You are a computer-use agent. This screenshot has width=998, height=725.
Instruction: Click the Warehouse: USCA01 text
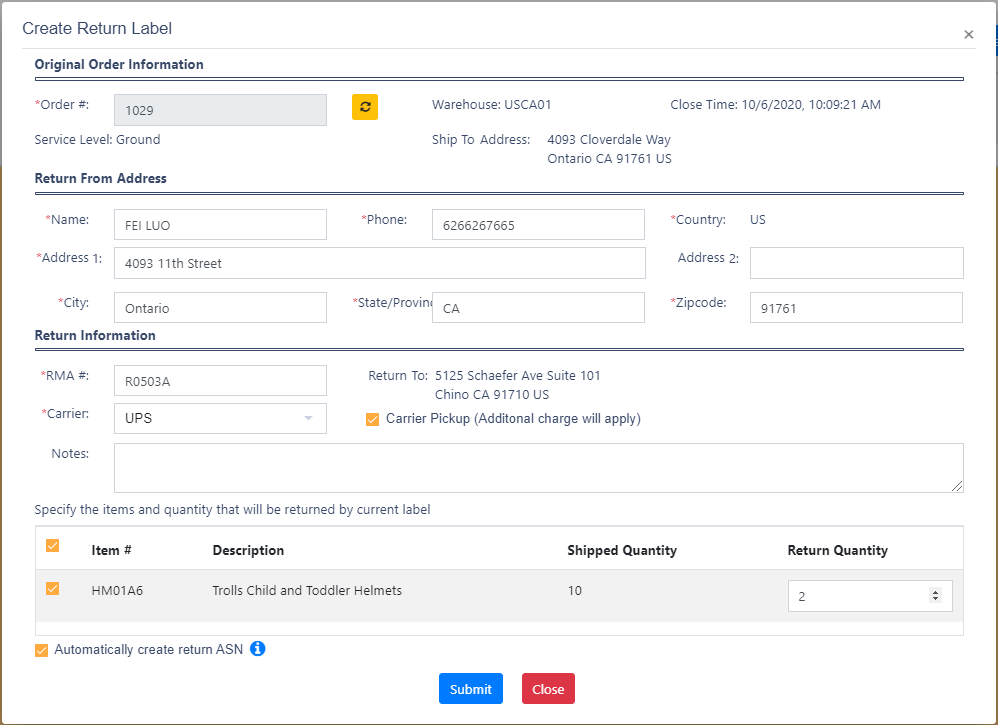[491, 104]
